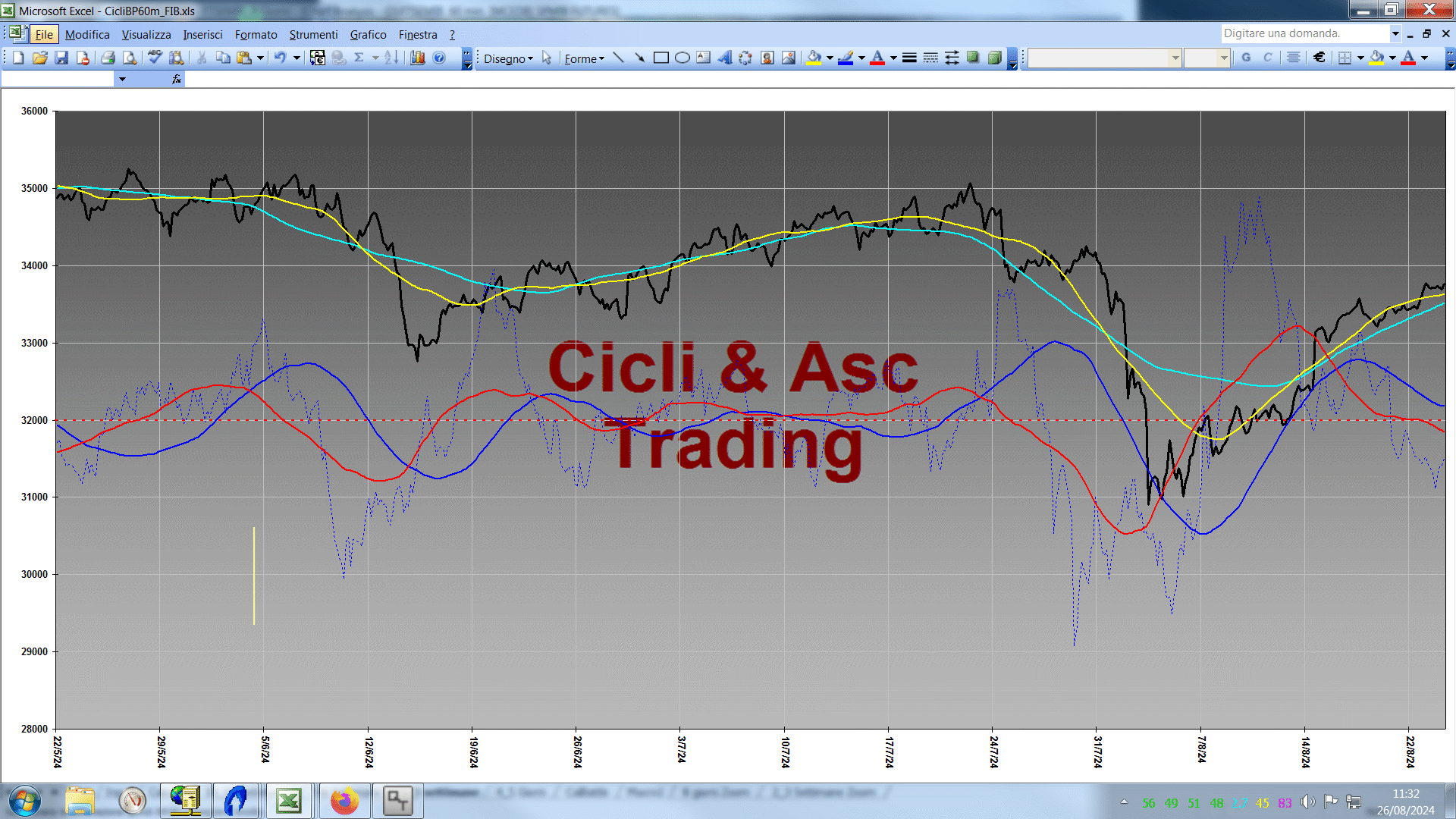
Task: Click the Save floppy disk icon
Action: point(61,58)
